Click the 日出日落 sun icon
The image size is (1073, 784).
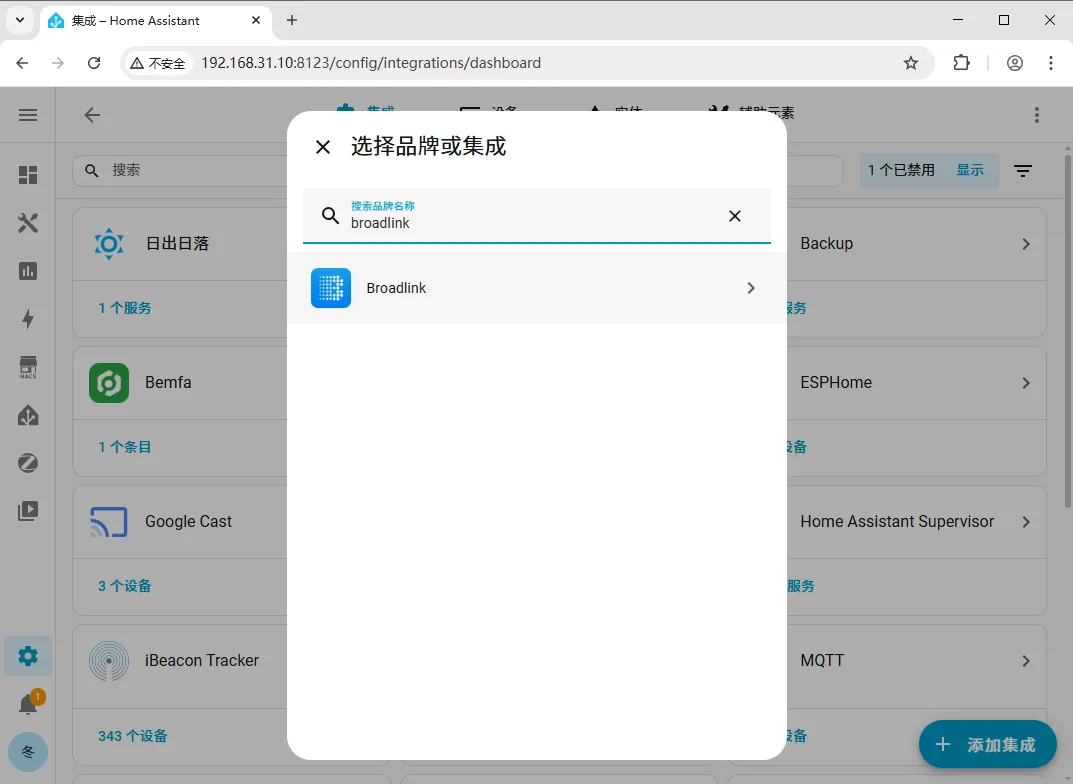109,244
